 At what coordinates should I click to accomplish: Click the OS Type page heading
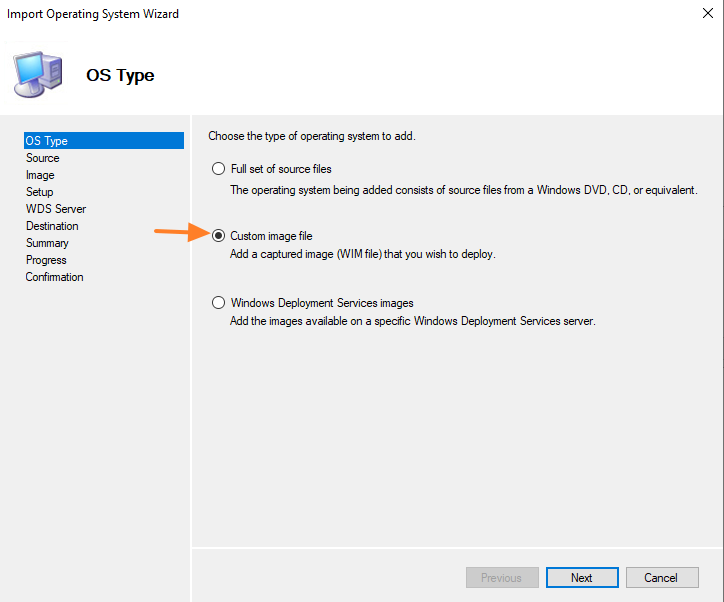[120, 75]
